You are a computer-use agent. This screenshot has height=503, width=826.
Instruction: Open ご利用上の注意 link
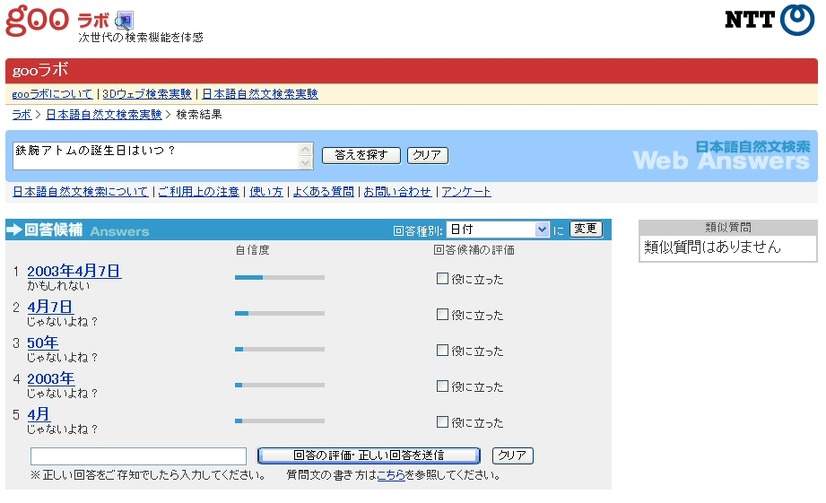pos(199,192)
